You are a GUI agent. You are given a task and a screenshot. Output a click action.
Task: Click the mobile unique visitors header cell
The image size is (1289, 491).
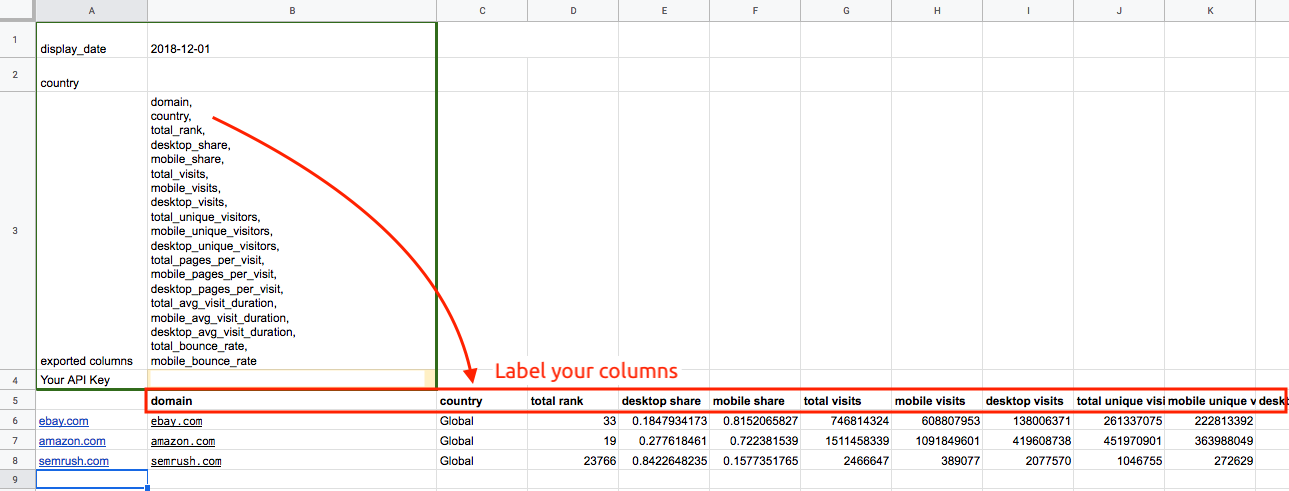pyautogui.click(x=1210, y=401)
